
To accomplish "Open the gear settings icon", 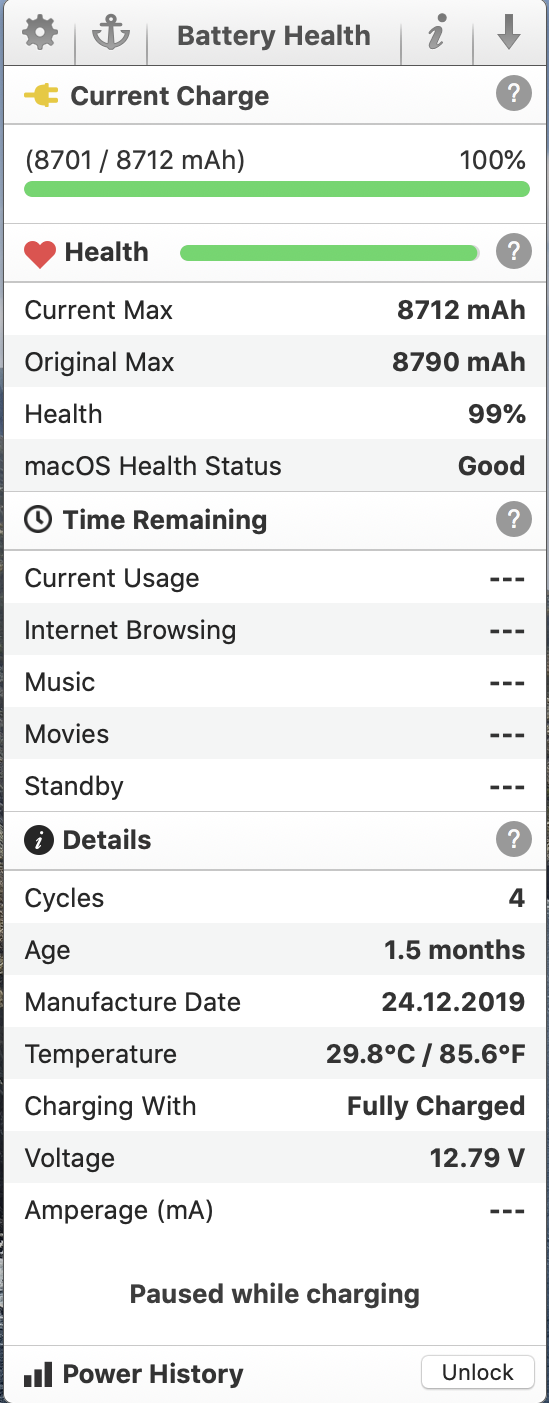I will 40,35.
